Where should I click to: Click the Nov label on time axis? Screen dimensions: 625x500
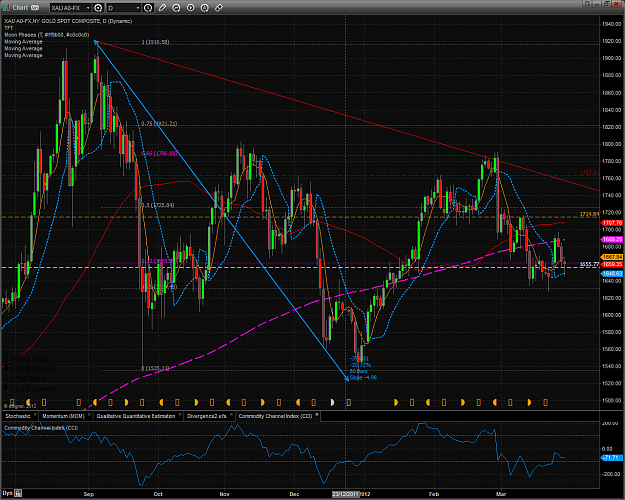224,494
